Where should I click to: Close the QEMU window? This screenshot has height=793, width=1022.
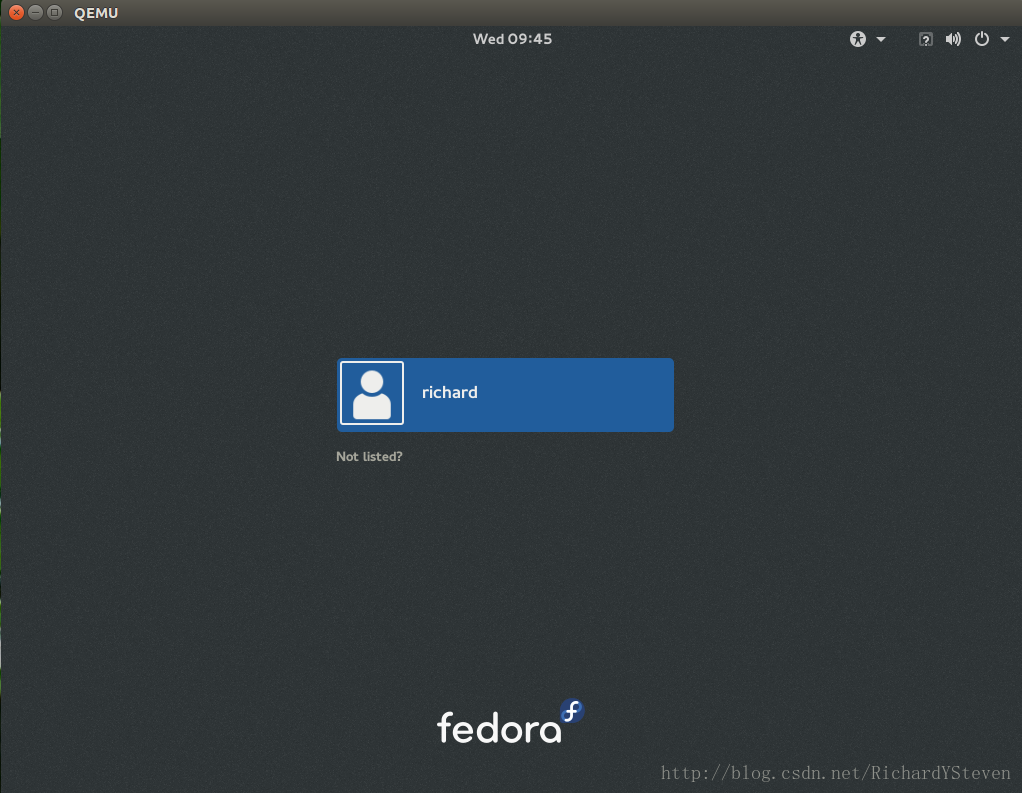[x=16, y=12]
